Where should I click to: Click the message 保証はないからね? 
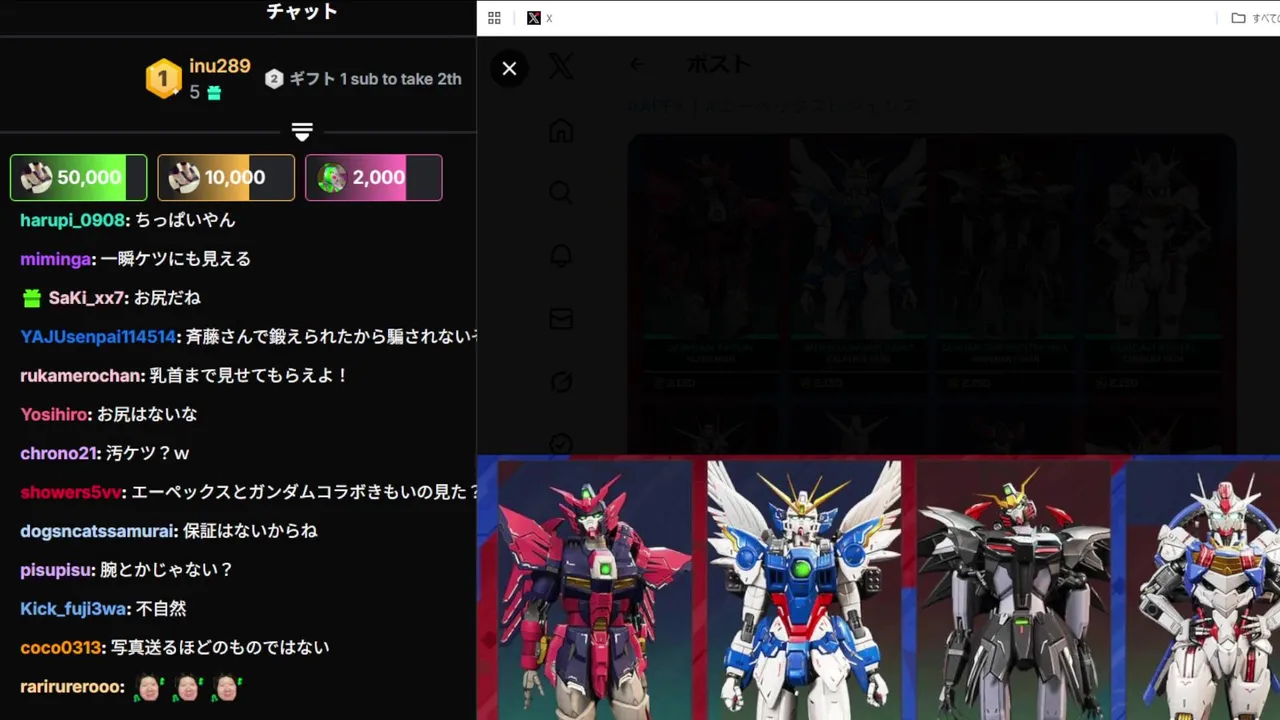[x=250, y=531]
